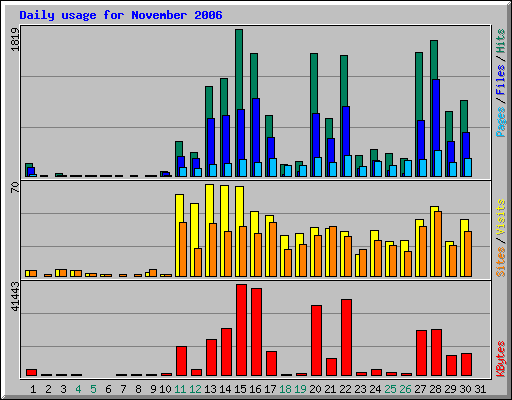Click the red KBytes bar for day 15
Screen dimensions: 512x400
241,330
